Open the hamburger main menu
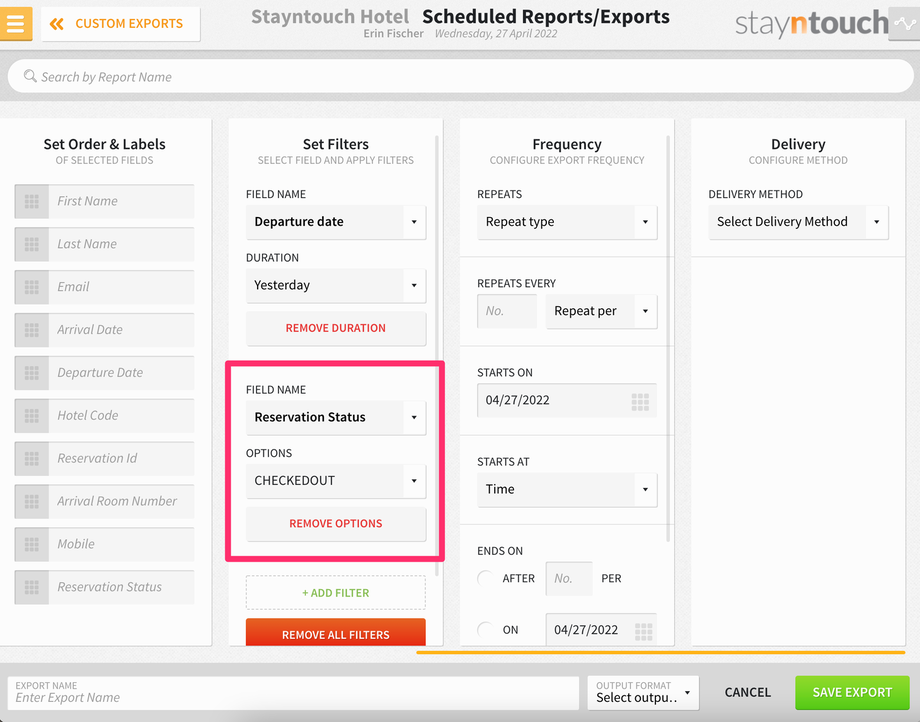Viewport: 920px width, 722px height. coord(15,23)
